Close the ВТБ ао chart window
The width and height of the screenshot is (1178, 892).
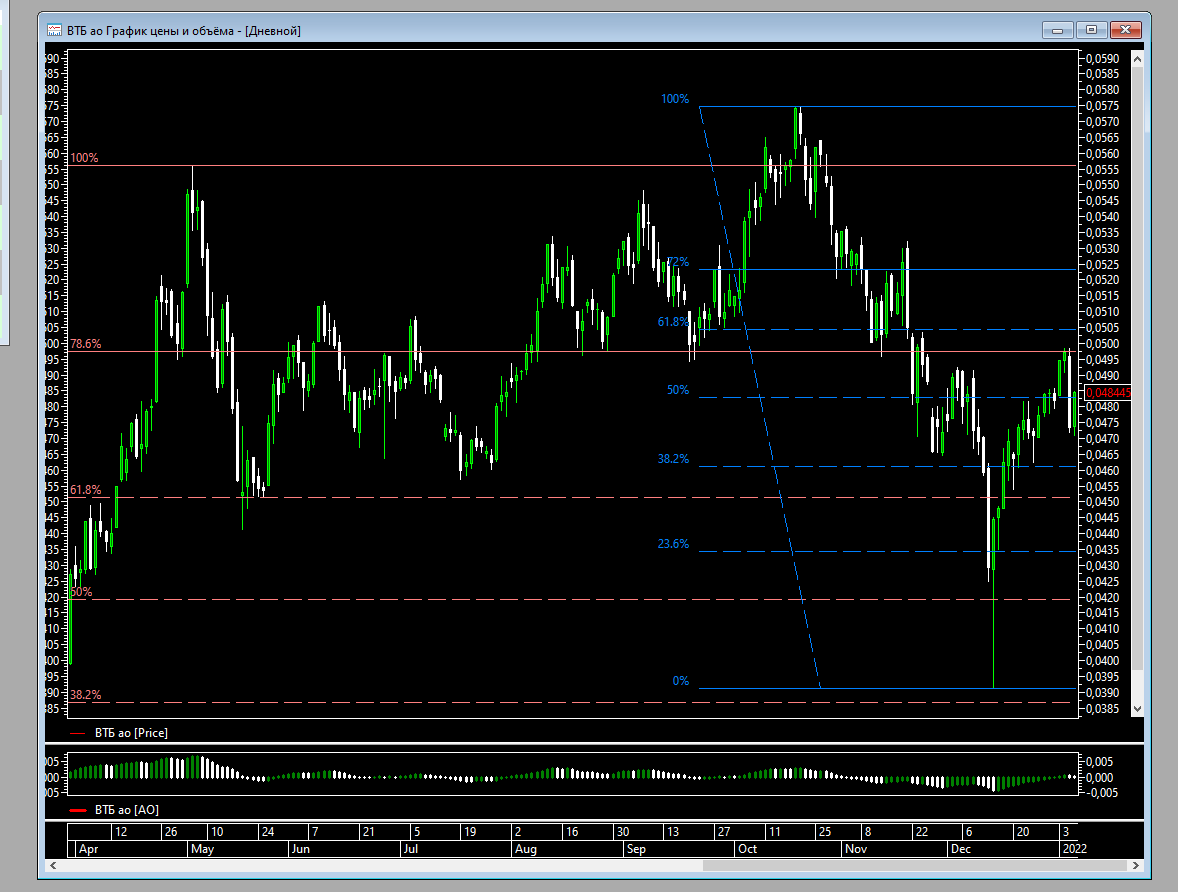pos(1125,30)
